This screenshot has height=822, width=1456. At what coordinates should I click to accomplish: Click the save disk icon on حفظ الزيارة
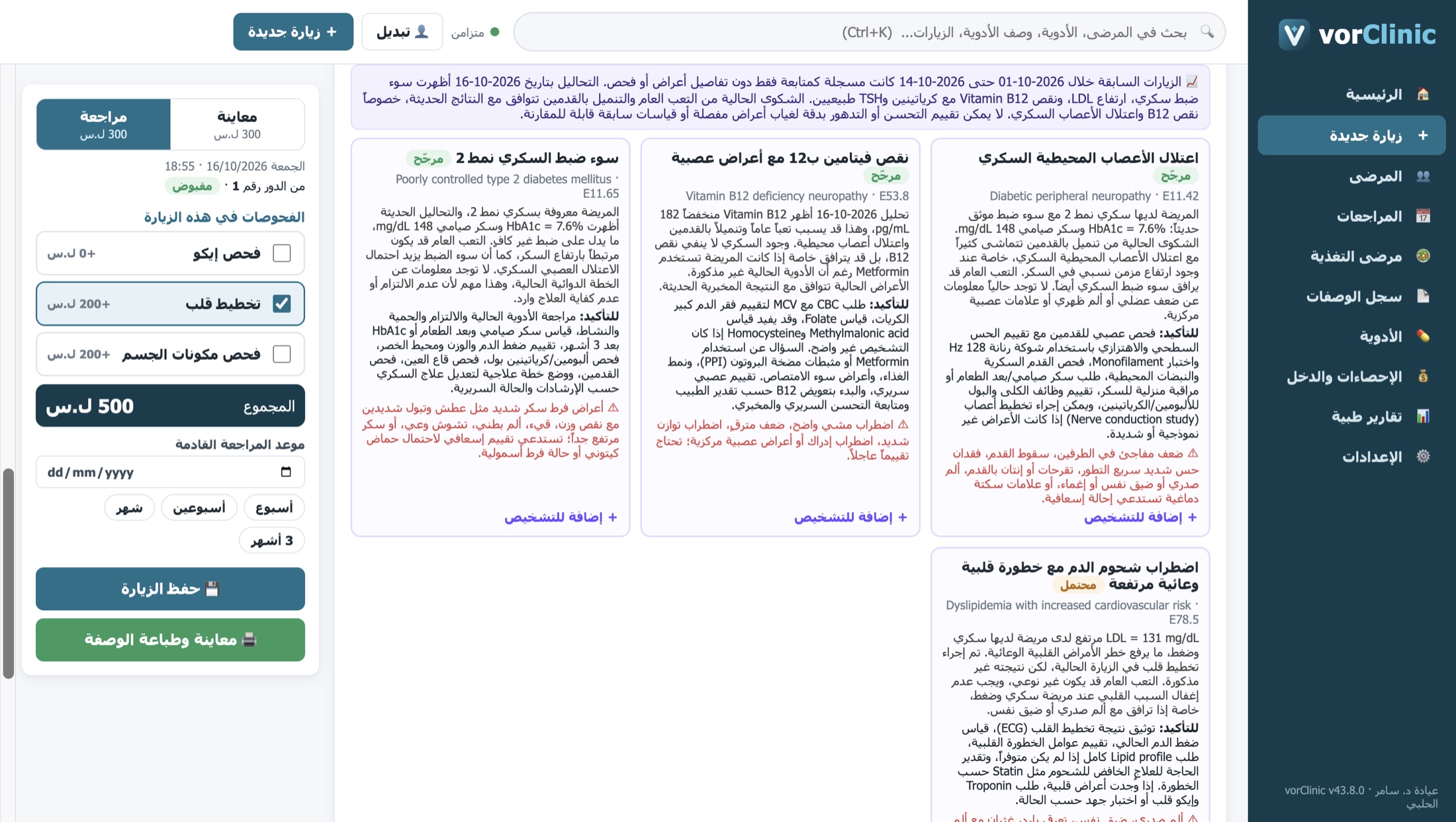(212, 589)
